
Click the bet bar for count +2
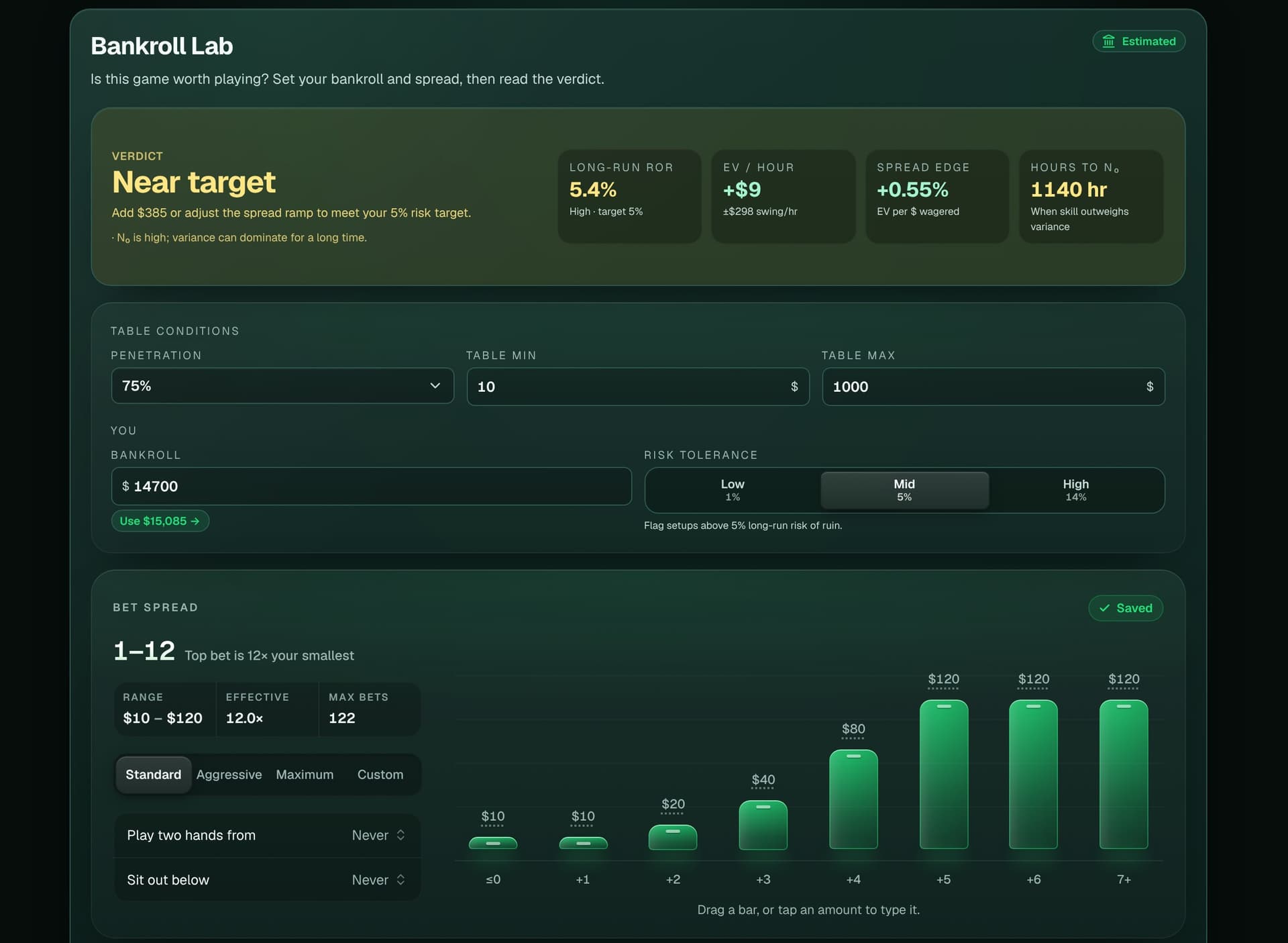(673, 837)
